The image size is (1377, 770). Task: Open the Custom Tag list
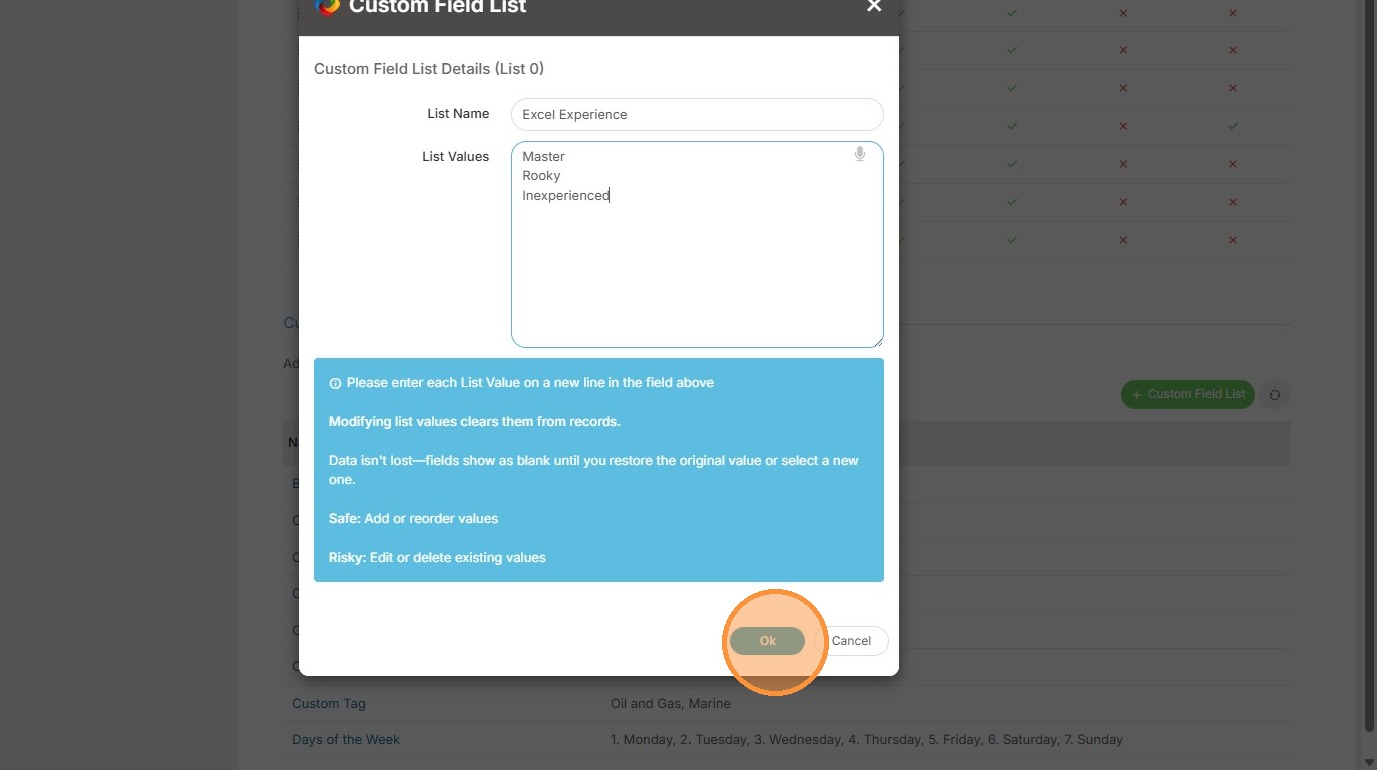click(329, 703)
